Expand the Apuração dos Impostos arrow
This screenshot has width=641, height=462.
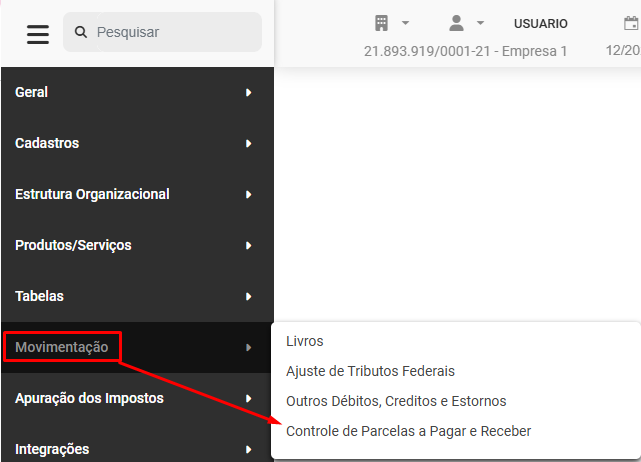click(248, 399)
